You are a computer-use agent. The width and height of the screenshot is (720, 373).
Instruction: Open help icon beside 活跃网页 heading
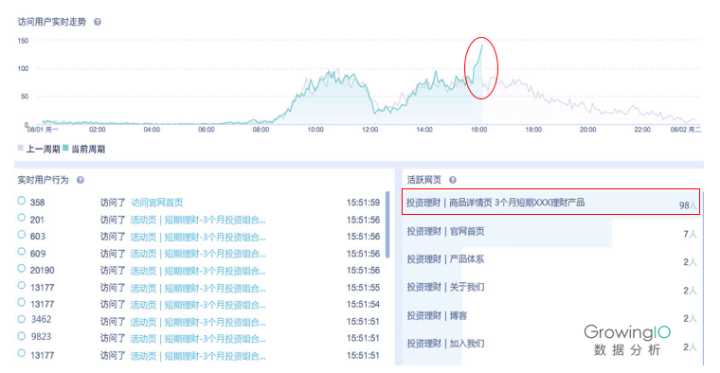pos(452,180)
